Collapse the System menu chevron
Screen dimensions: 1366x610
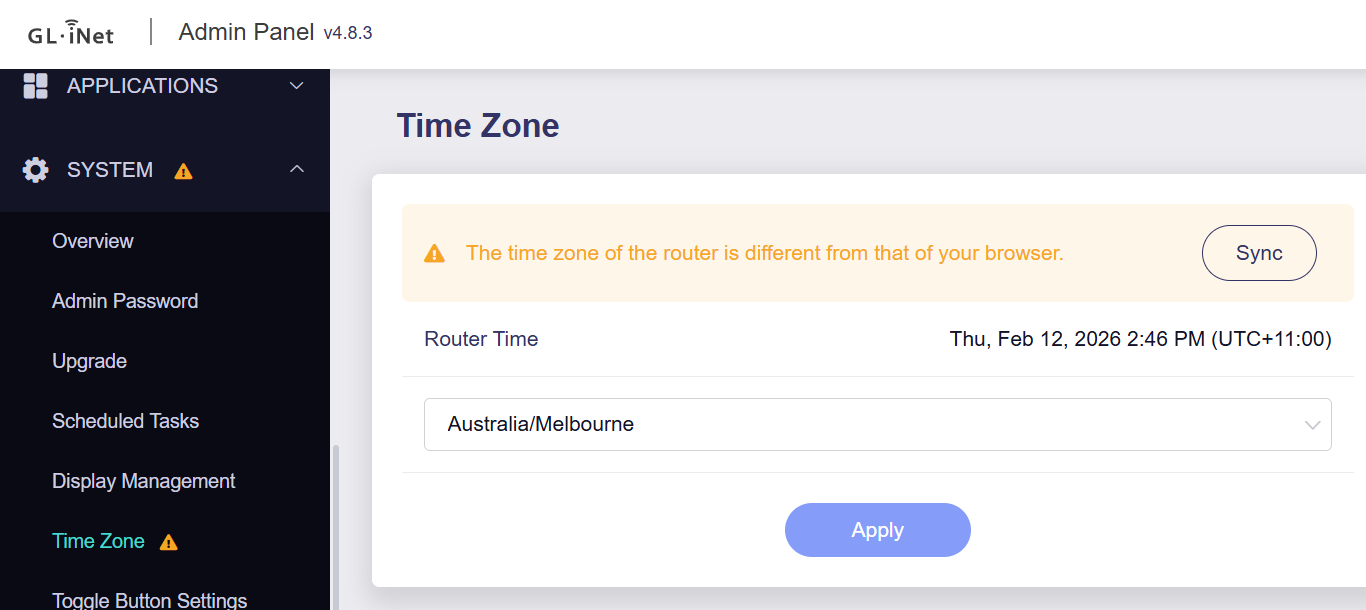coord(296,170)
